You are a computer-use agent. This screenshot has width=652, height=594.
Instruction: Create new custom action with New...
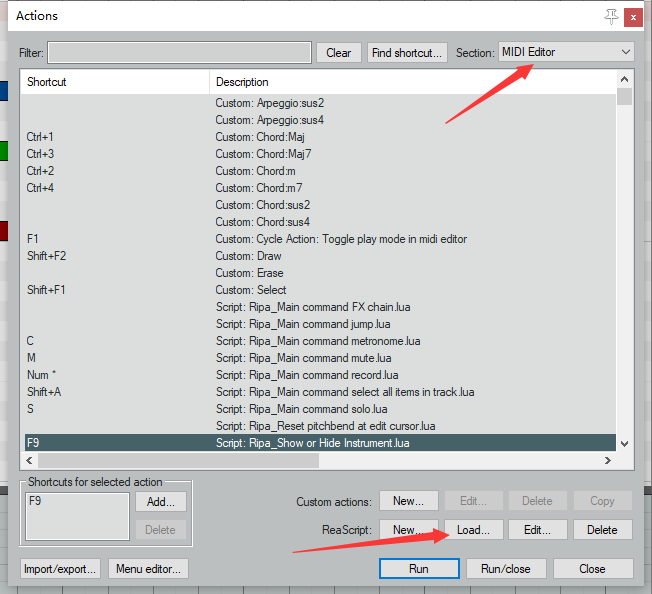(408, 501)
